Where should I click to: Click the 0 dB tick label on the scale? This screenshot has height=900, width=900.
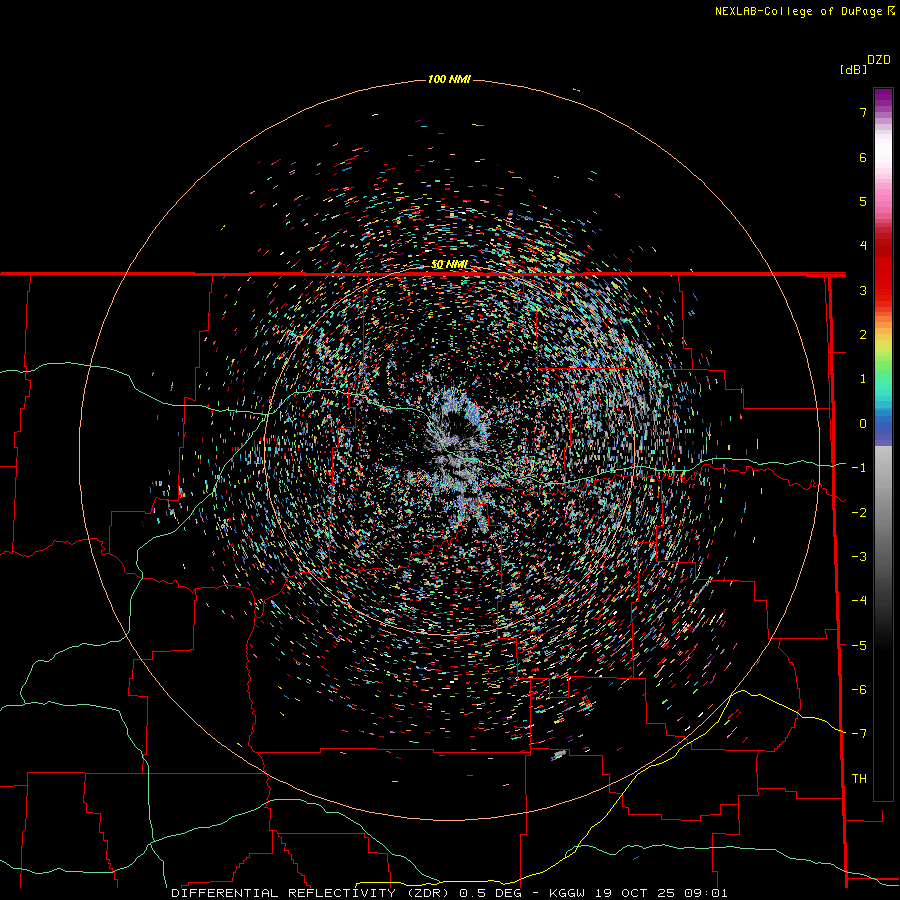coord(863,424)
